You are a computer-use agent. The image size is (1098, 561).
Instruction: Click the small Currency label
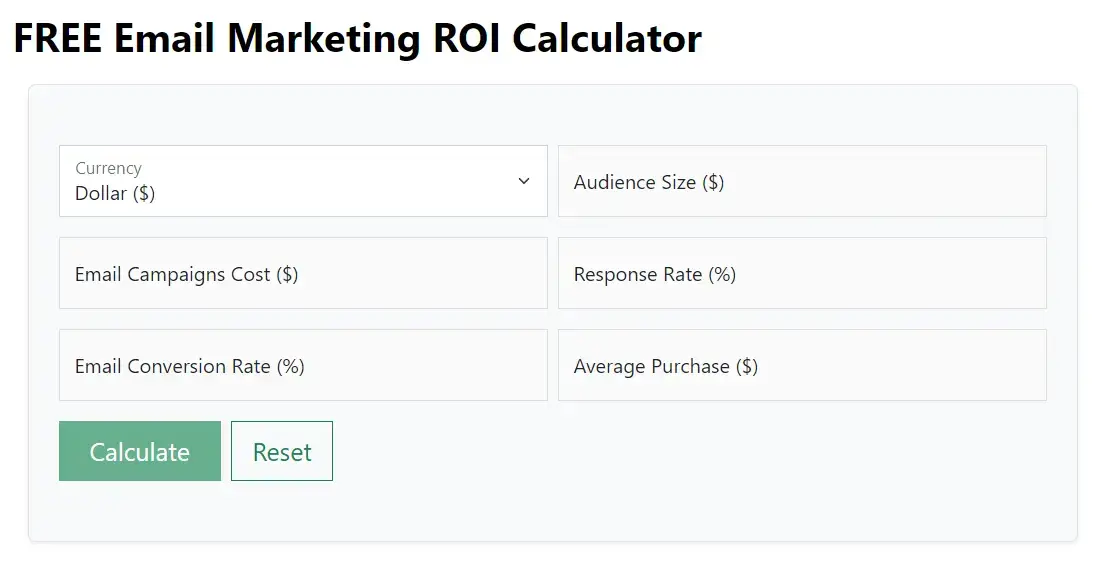point(109,168)
